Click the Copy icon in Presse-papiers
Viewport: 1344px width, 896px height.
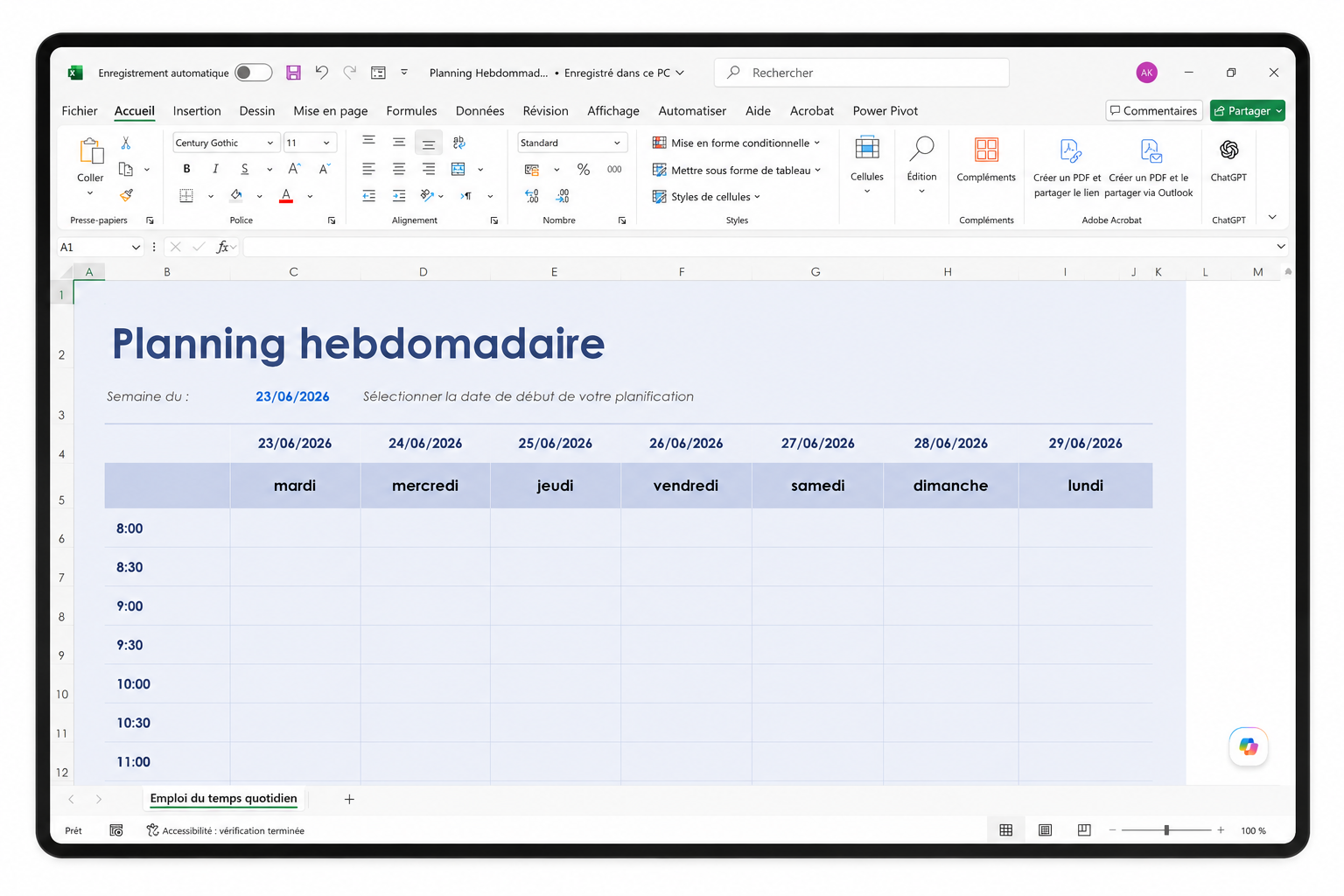point(126,169)
